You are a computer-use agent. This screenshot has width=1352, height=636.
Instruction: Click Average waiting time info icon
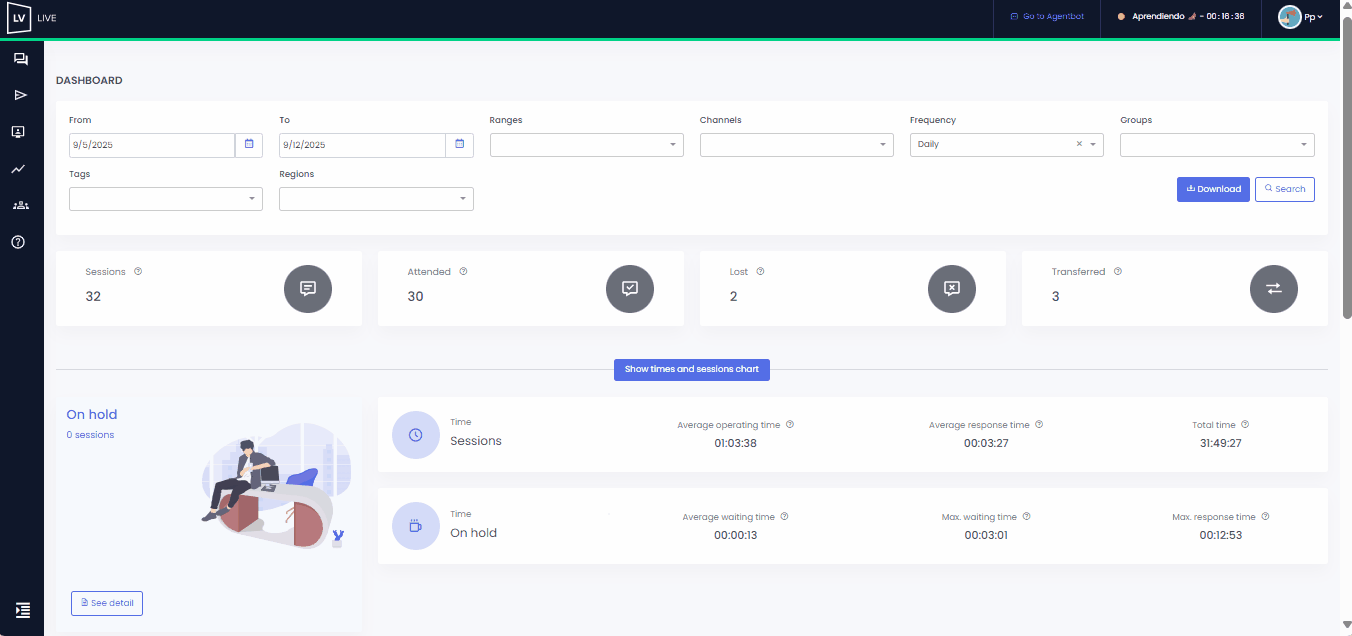784,516
